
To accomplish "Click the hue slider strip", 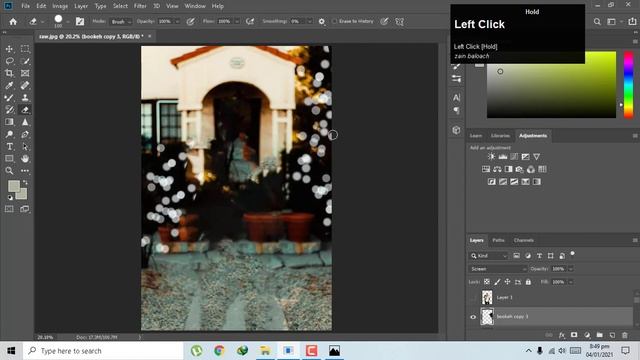I will point(629,85).
